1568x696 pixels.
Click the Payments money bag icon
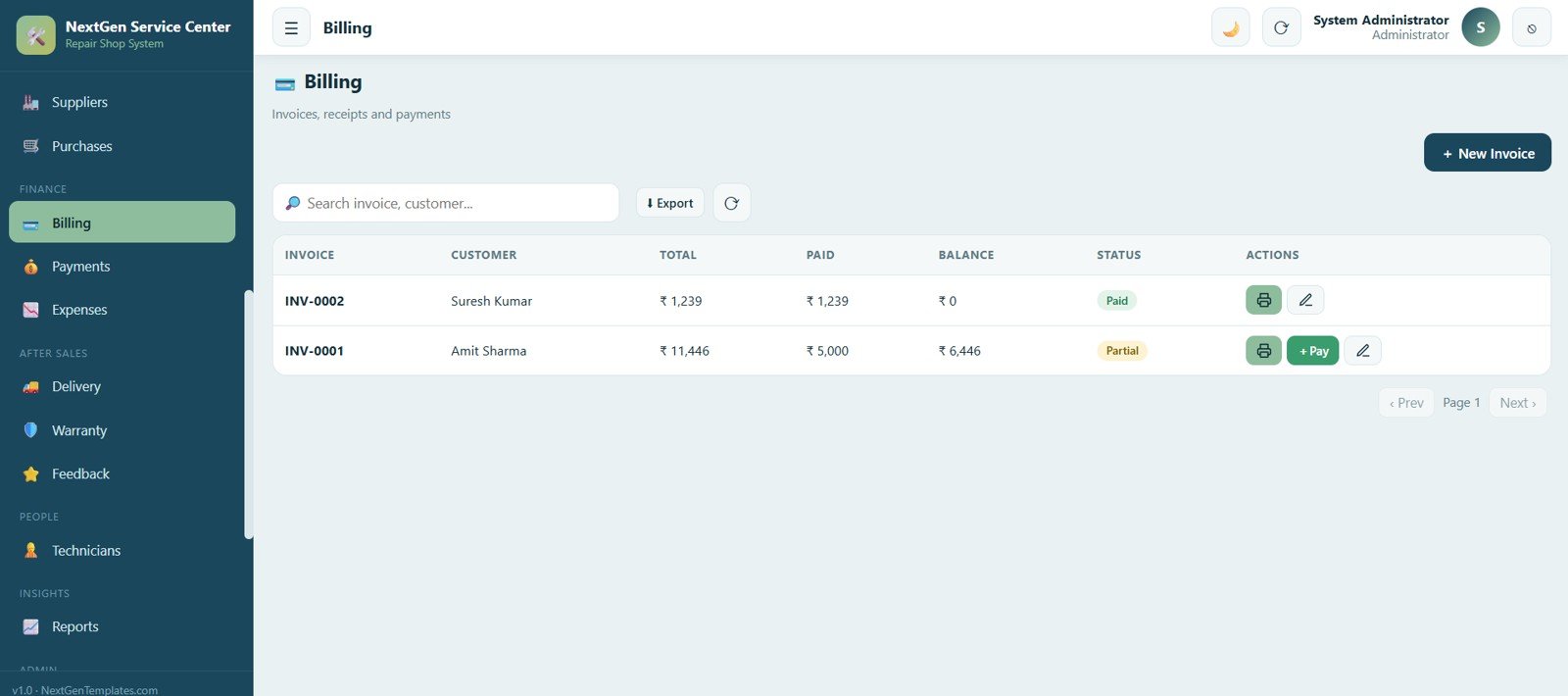point(31,267)
